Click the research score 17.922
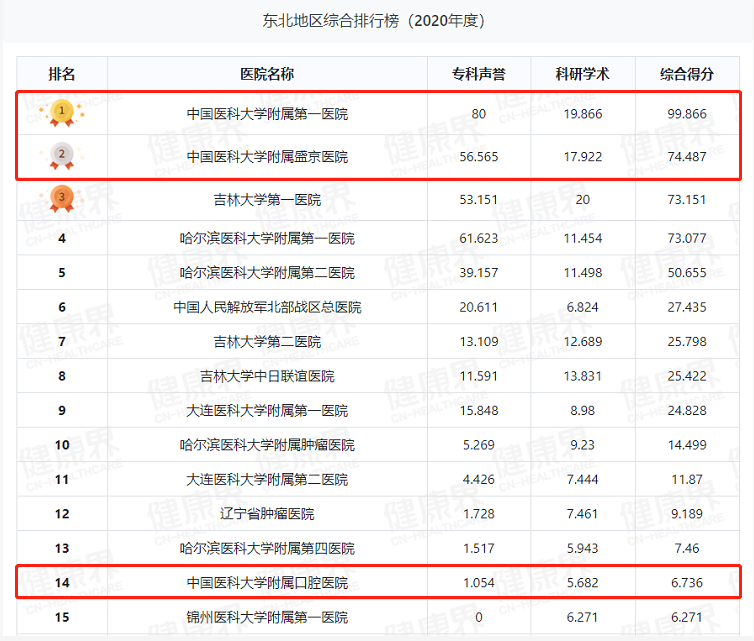754x641 pixels. 583,157
